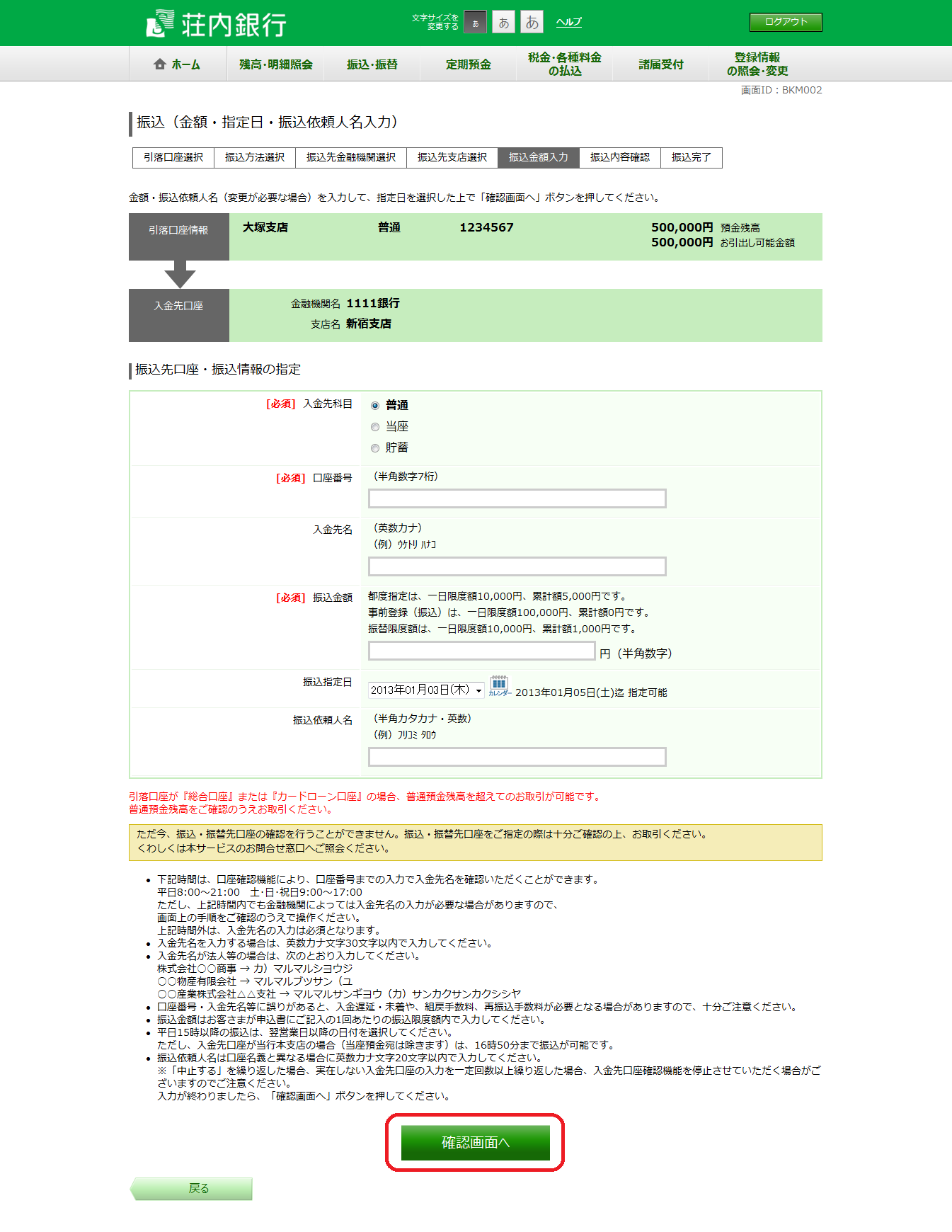The image size is (952, 1232).
Task: Click the 荘内銀行 logo
Action: 216,23
